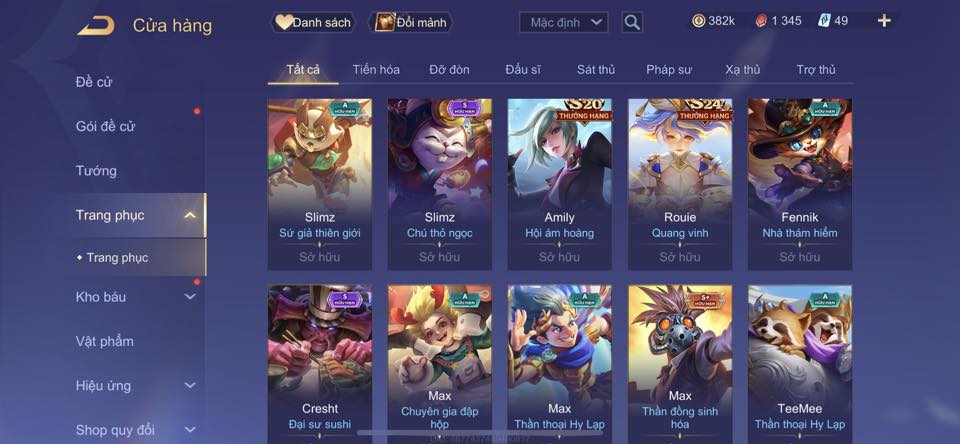Expand the Kho báu sidebar section
The height and width of the screenshot is (444, 960).
[190, 297]
